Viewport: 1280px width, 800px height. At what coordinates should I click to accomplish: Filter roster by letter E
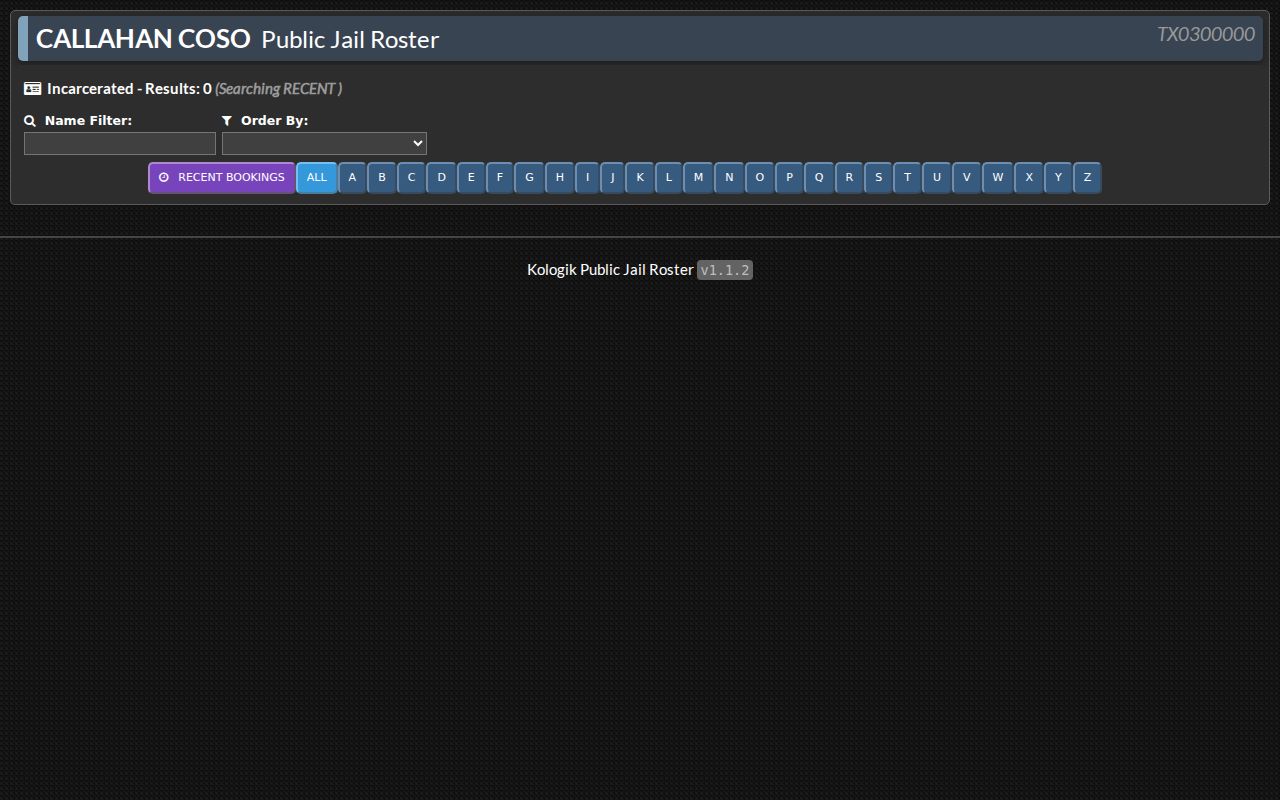471,178
